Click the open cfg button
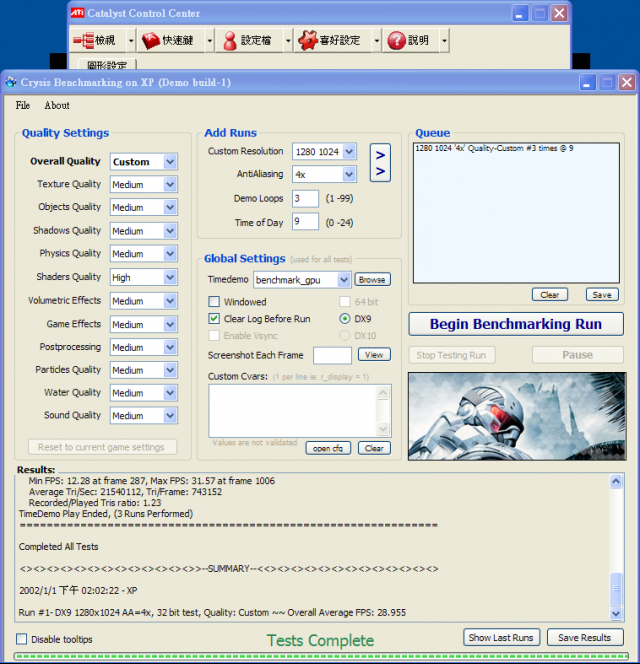The image size is (640, 664). (x=328, y=448)
